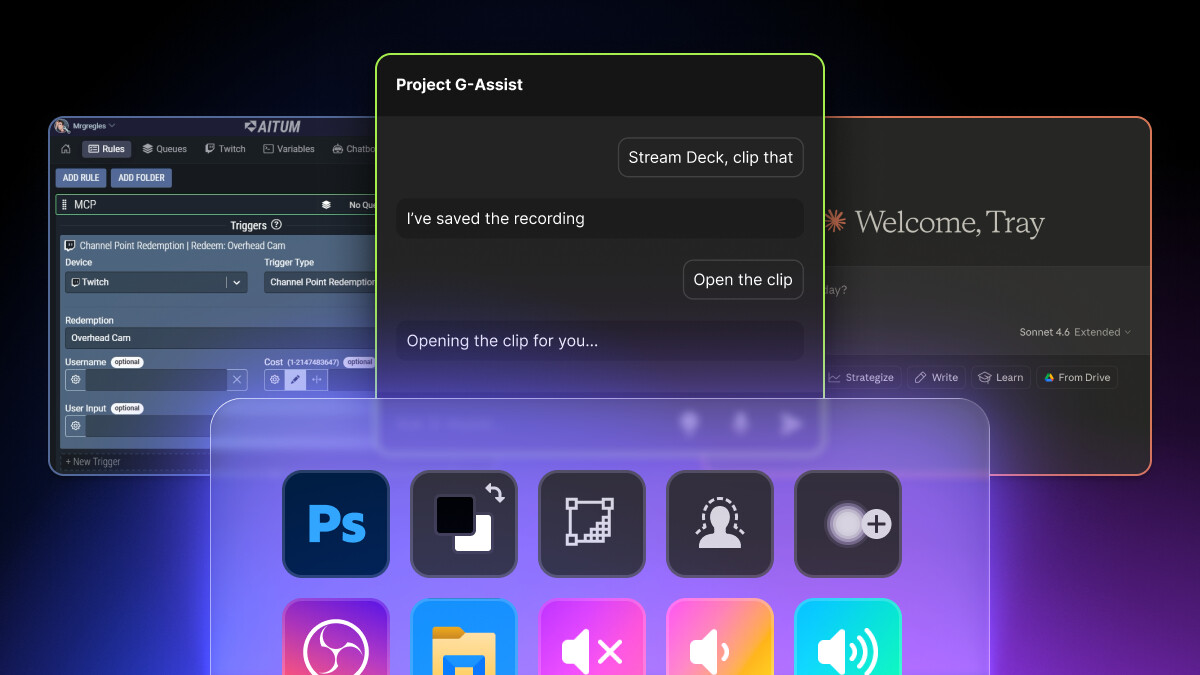Image resolution: width=1200 pixels, height=675 pixels.
Task: Click the Mrgregles profile avatar in Aitum
Action: (x=62, y=126)
